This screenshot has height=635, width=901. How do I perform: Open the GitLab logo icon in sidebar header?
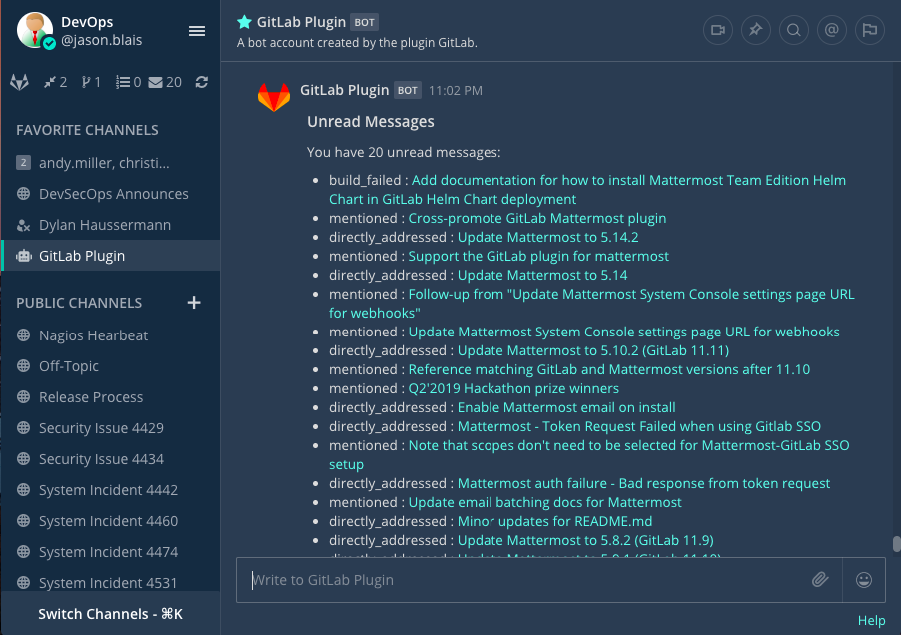coord(18,81)
